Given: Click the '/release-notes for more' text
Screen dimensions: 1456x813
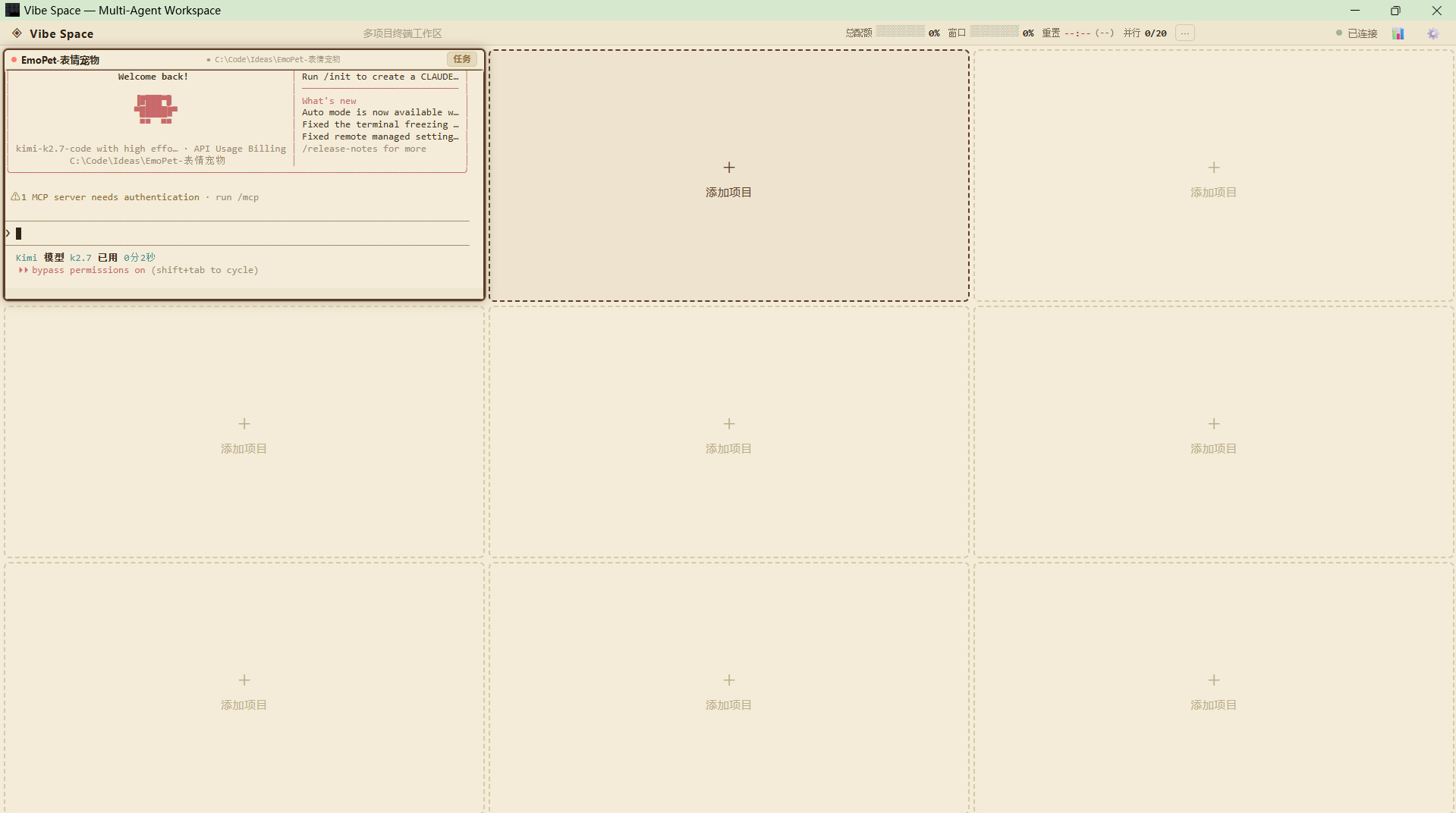Looking at the screenshot, I should click(363, 149).
